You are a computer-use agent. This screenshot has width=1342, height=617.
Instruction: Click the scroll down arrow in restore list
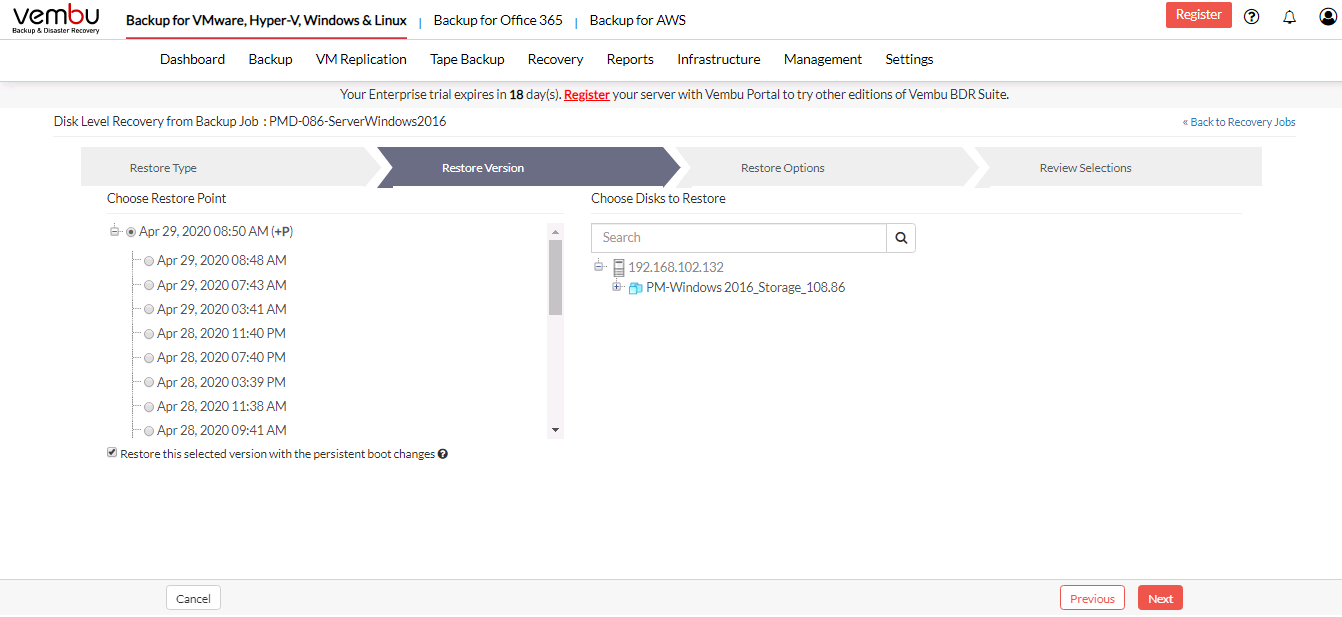(x=555, y=430)
